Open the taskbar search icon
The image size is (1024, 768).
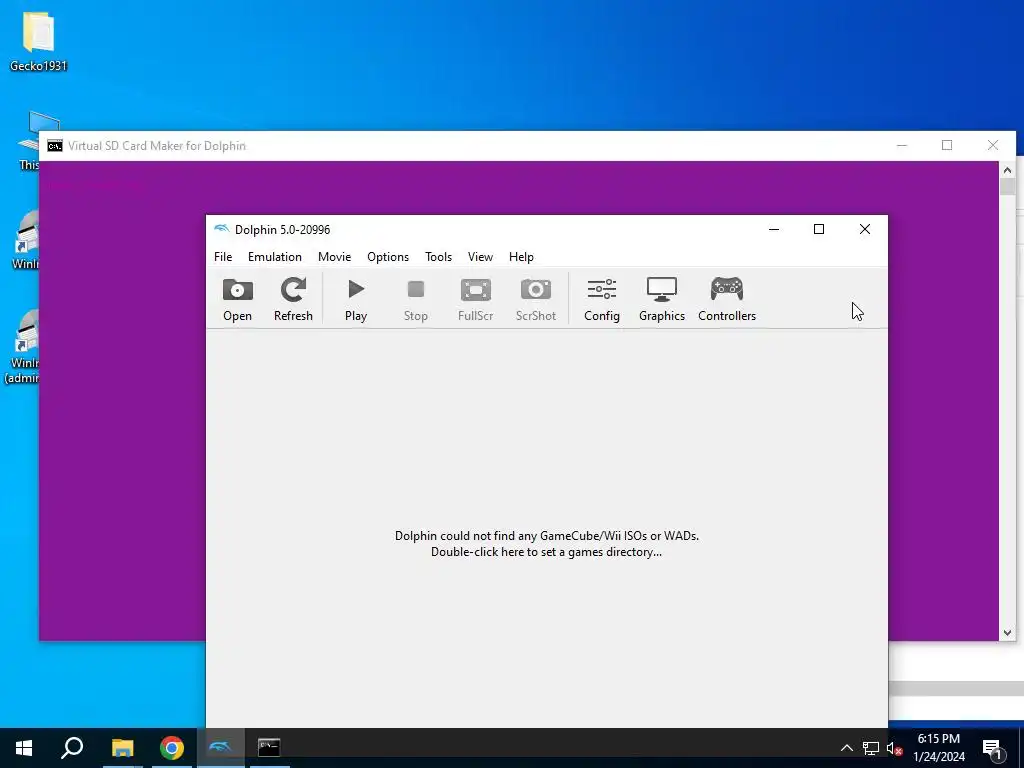click(x=72, y=748)
